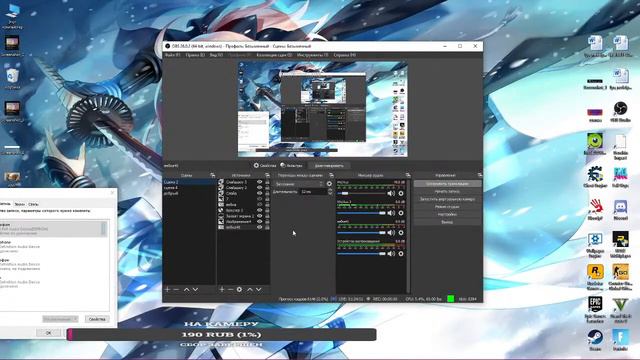Open the Mic/Aux 2 channel gear menu
Viewport: 640px width, 360px height.
(x=401, y=213)
